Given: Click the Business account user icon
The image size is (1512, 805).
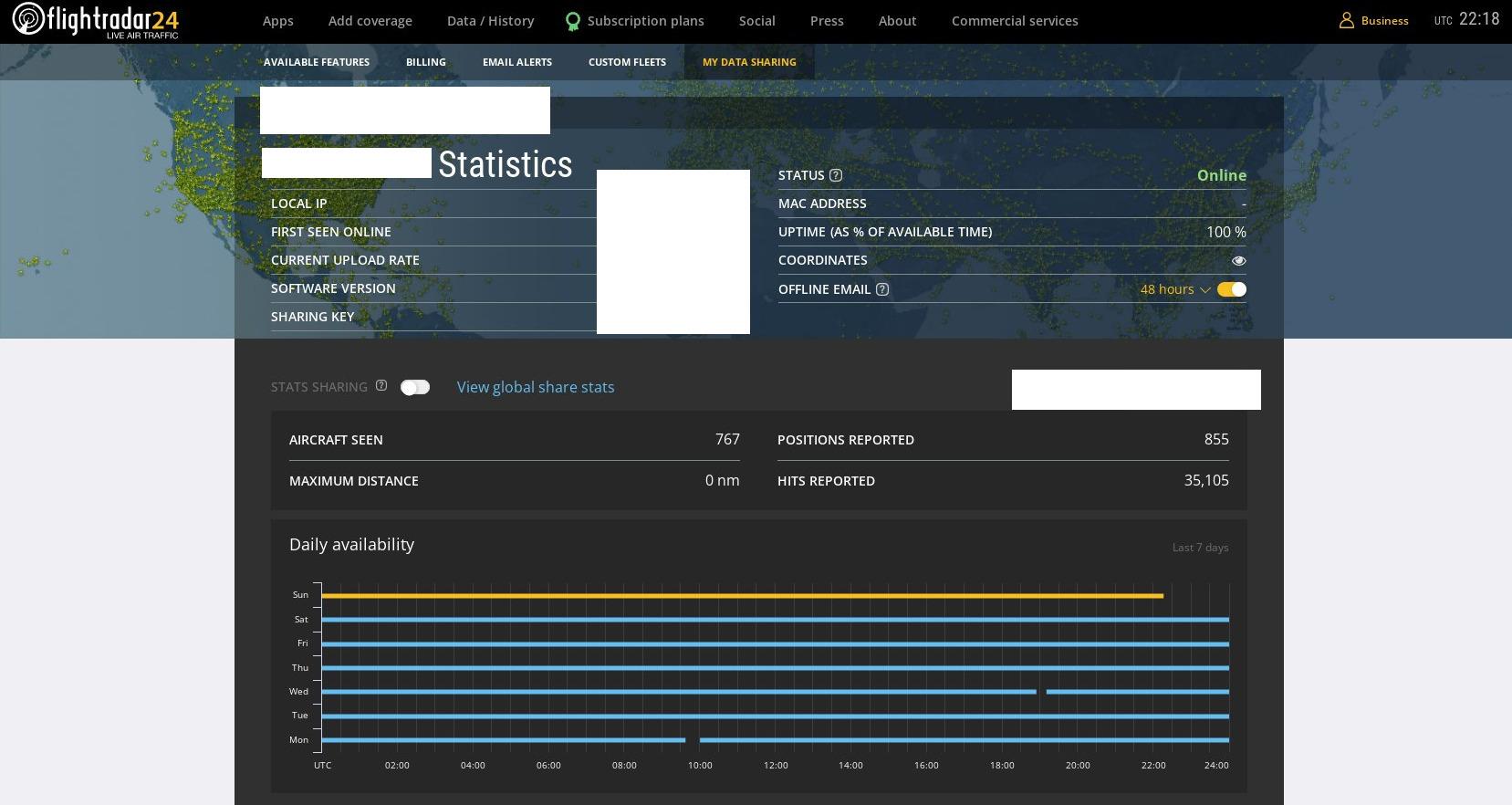Looking at the screenshot, I should click(x=1346, y=20).
